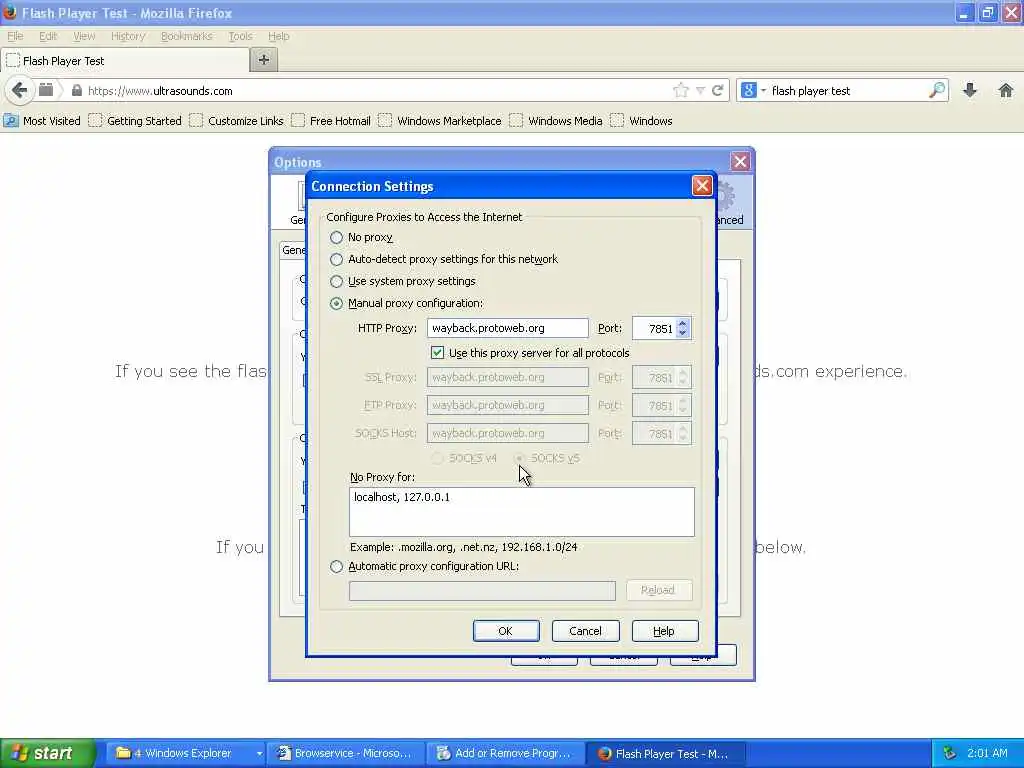Click the HTTP Proxy host field
The height and width of the screenshot is (768, 1024).
[x=507, y=328]
